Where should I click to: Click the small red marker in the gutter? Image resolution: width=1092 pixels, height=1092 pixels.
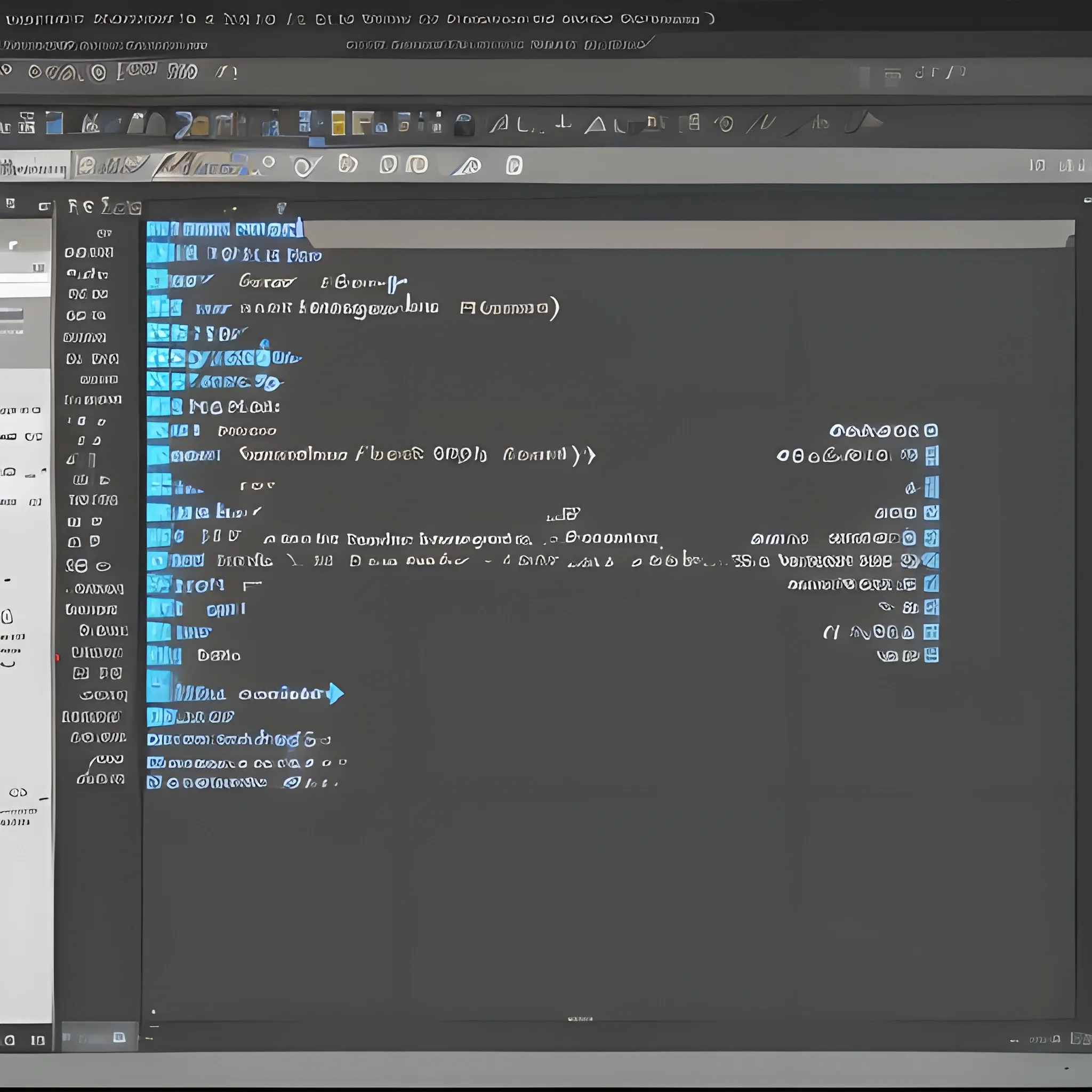pos(57,657)
